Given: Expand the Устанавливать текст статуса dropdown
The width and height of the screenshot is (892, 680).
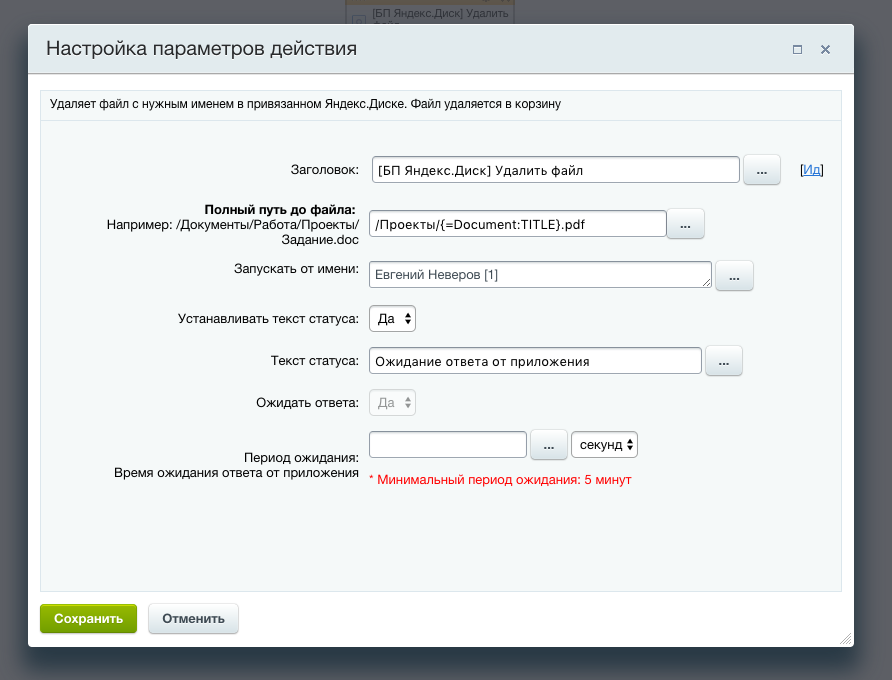Looking at the screenshot, I should [392, 319].
